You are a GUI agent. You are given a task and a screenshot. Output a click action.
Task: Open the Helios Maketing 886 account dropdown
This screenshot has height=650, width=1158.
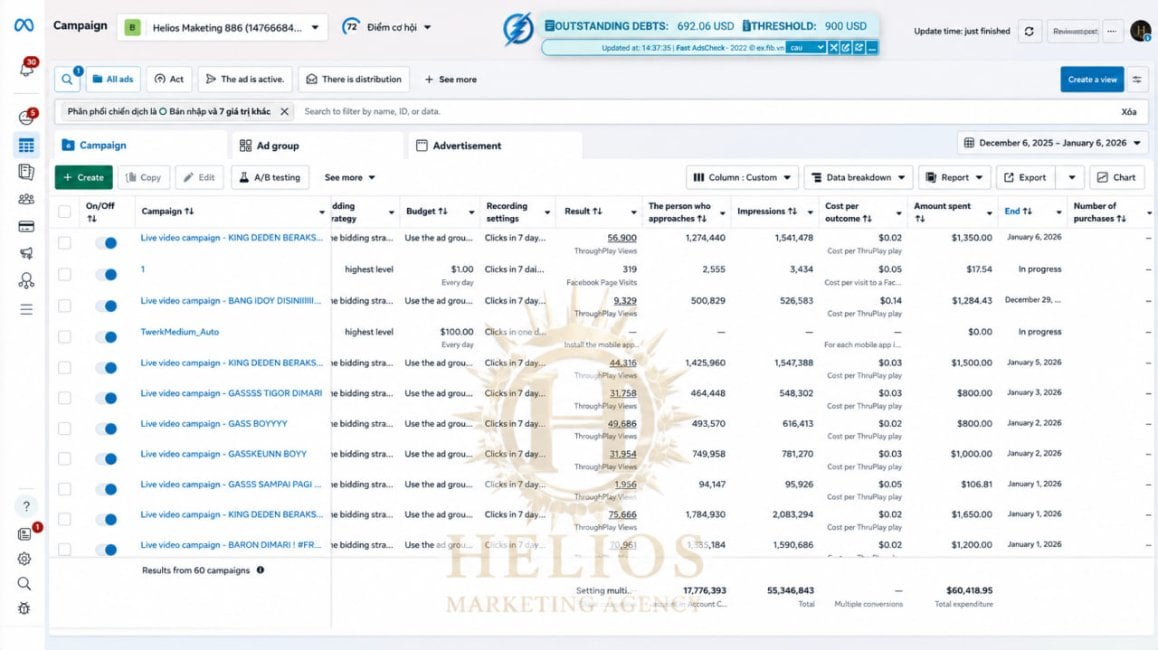222,27
